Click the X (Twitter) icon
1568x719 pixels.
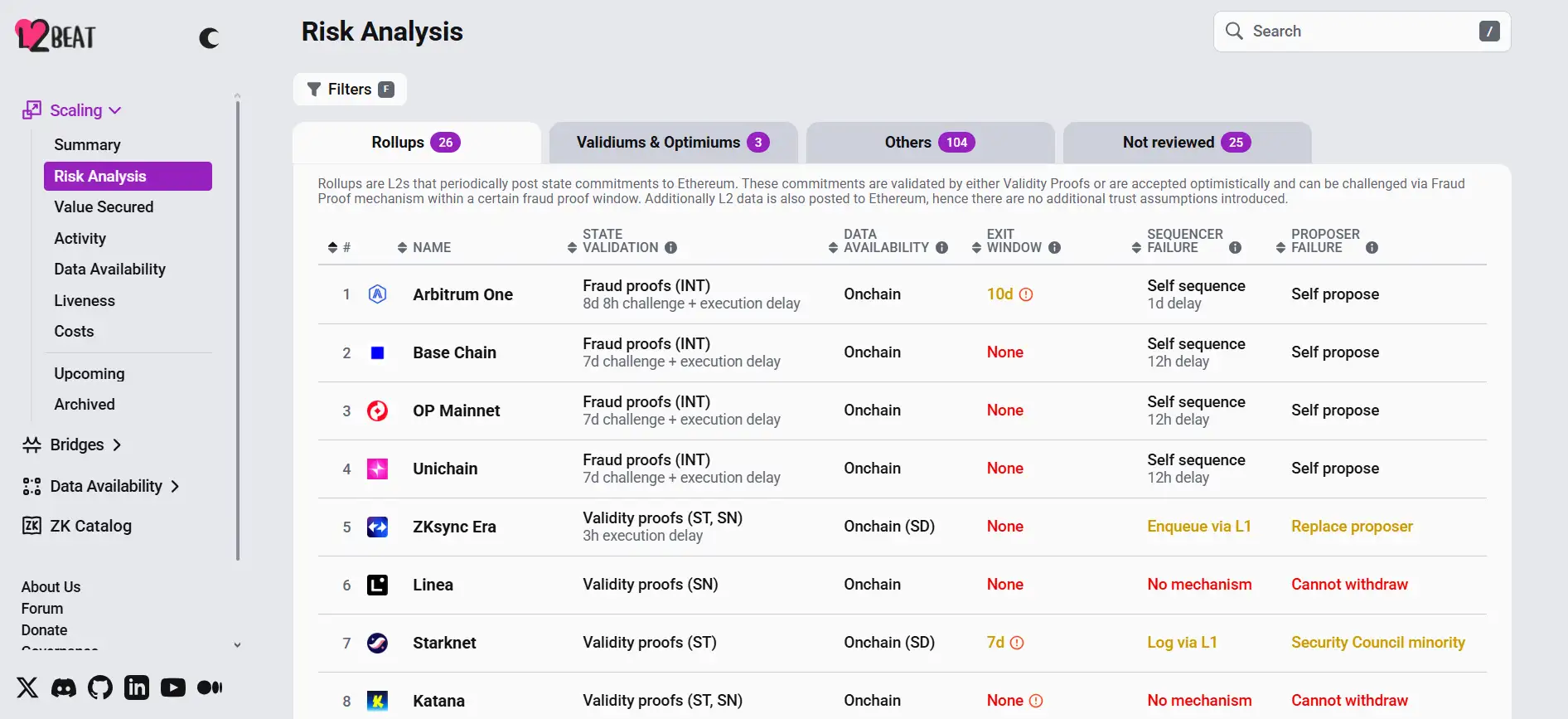27,687
